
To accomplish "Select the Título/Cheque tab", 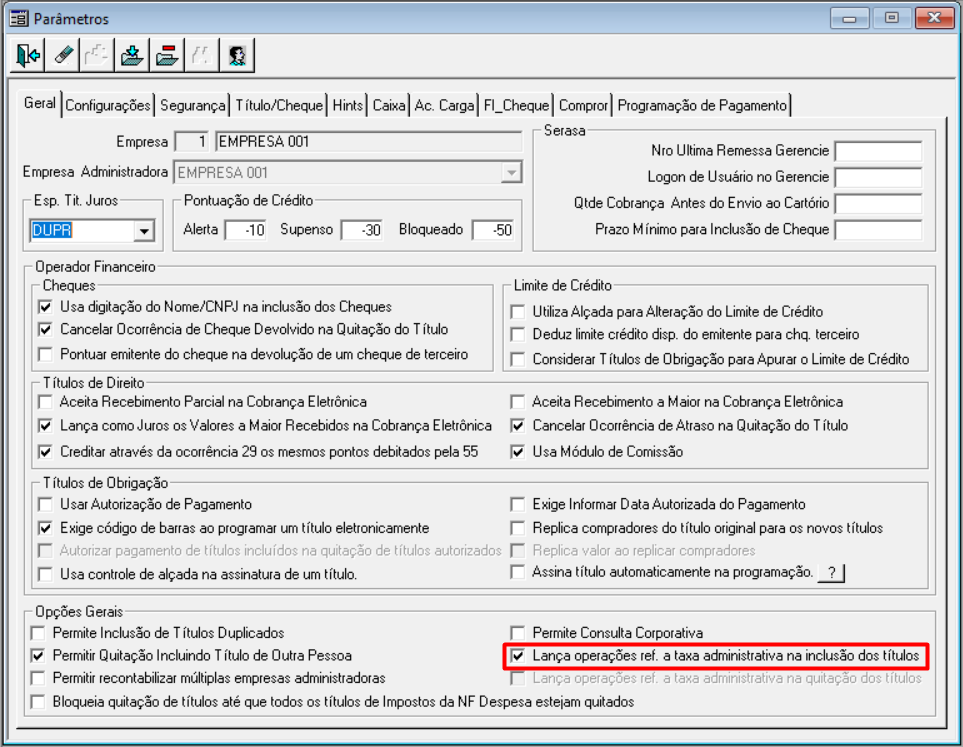I will pos(279,106).
